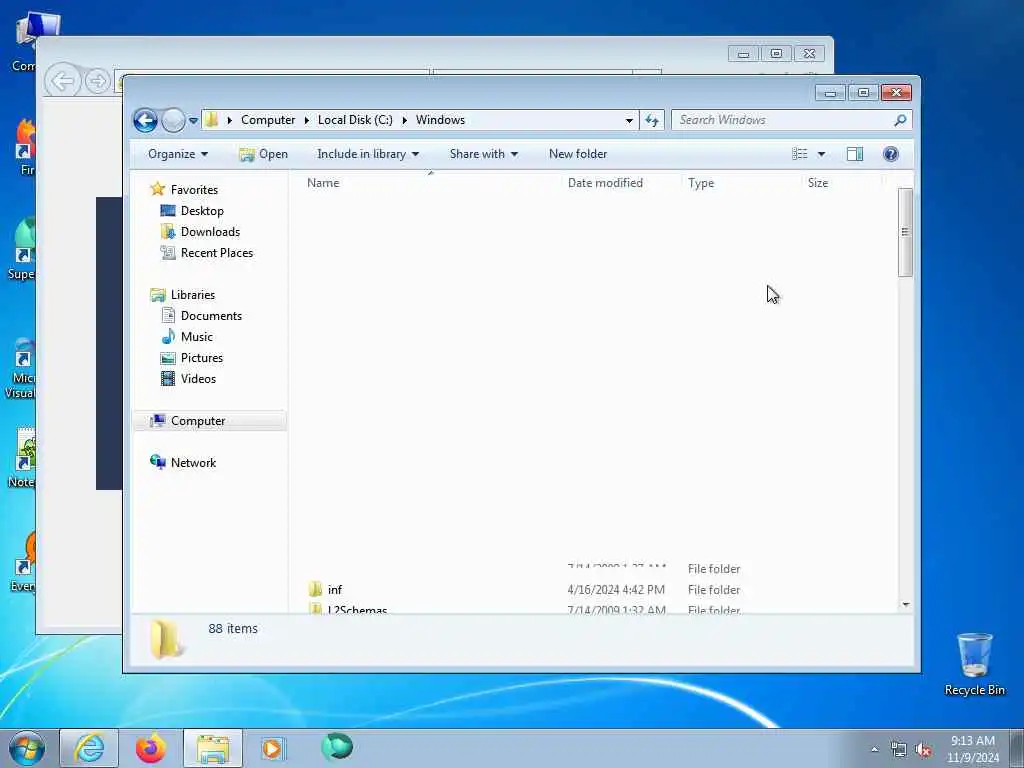The image size is (1024, 768).
Task: Open Desktop in the navigation pane
Action: (202, 211)
